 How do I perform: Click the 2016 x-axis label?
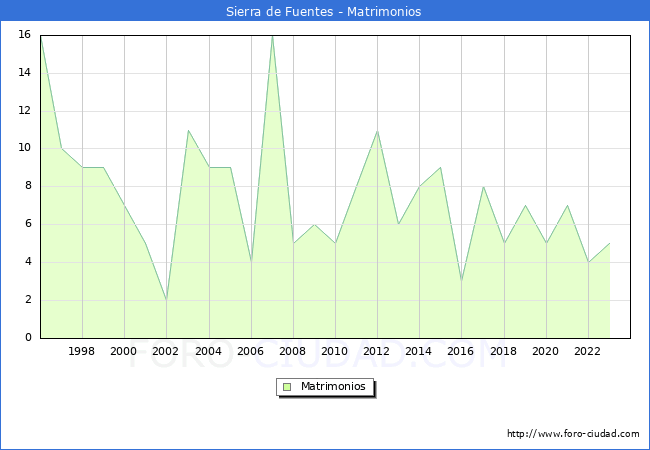pos(461,351)
